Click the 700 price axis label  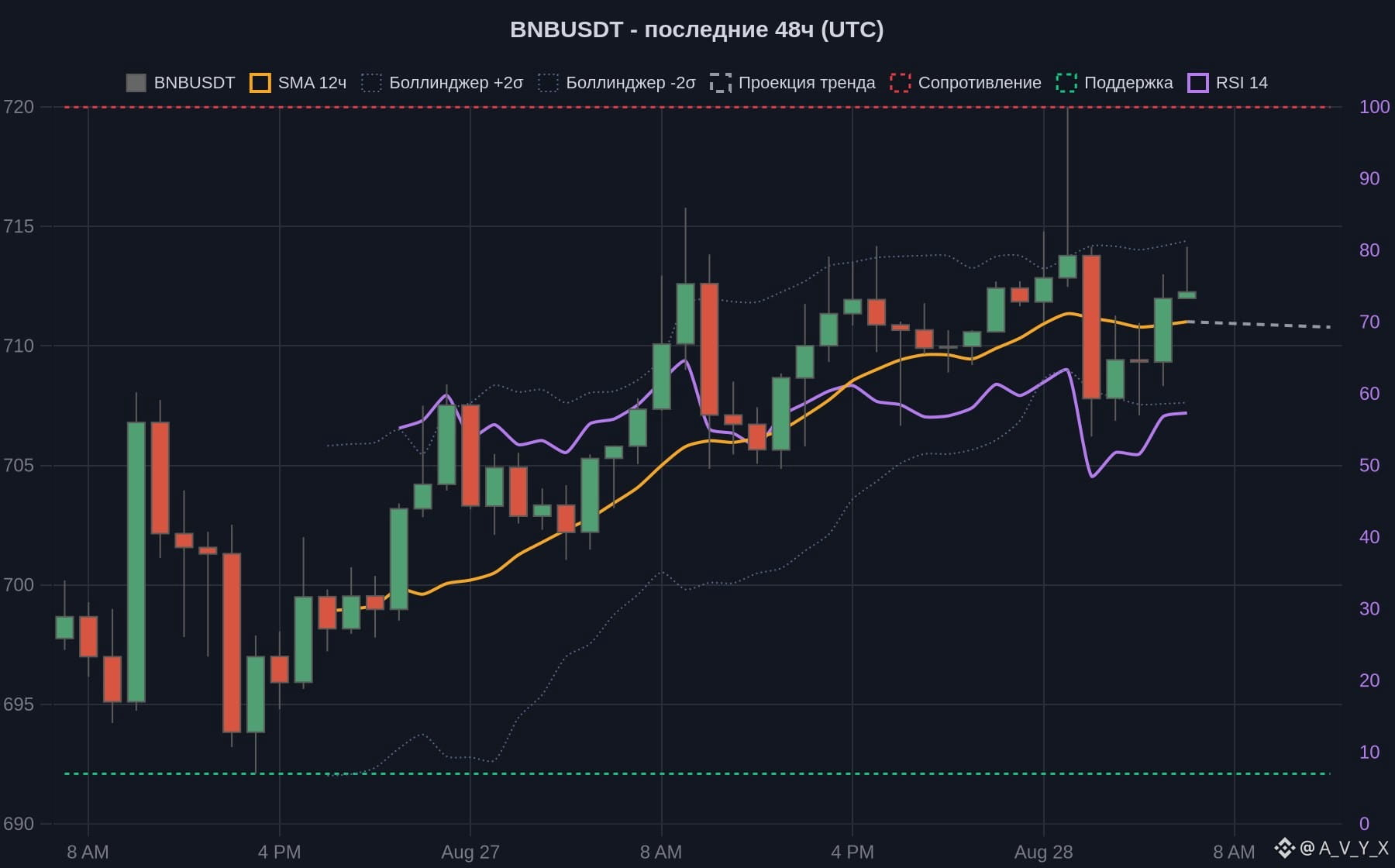pos(19,585)
